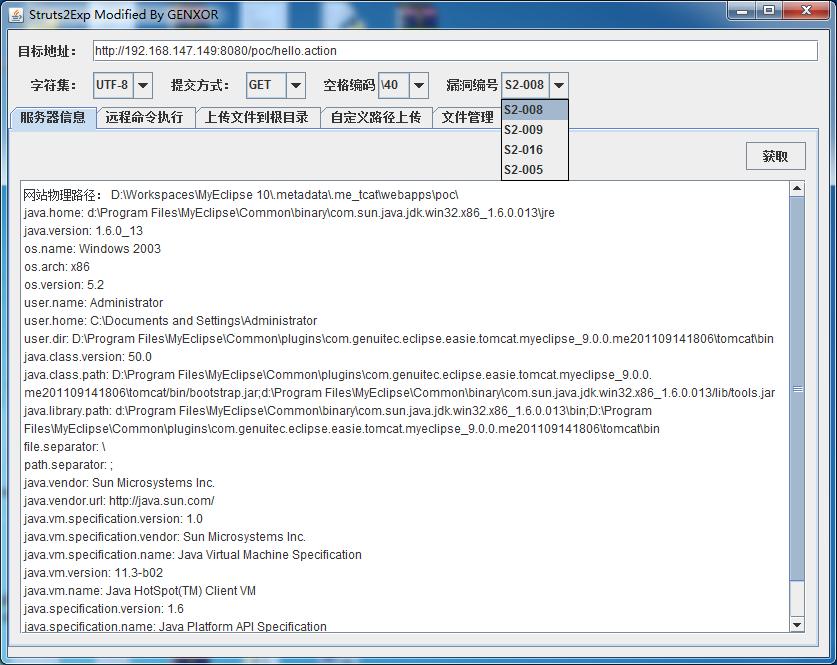Click the Java icon in title bar
Screen dimensions: 837x665
17,15
